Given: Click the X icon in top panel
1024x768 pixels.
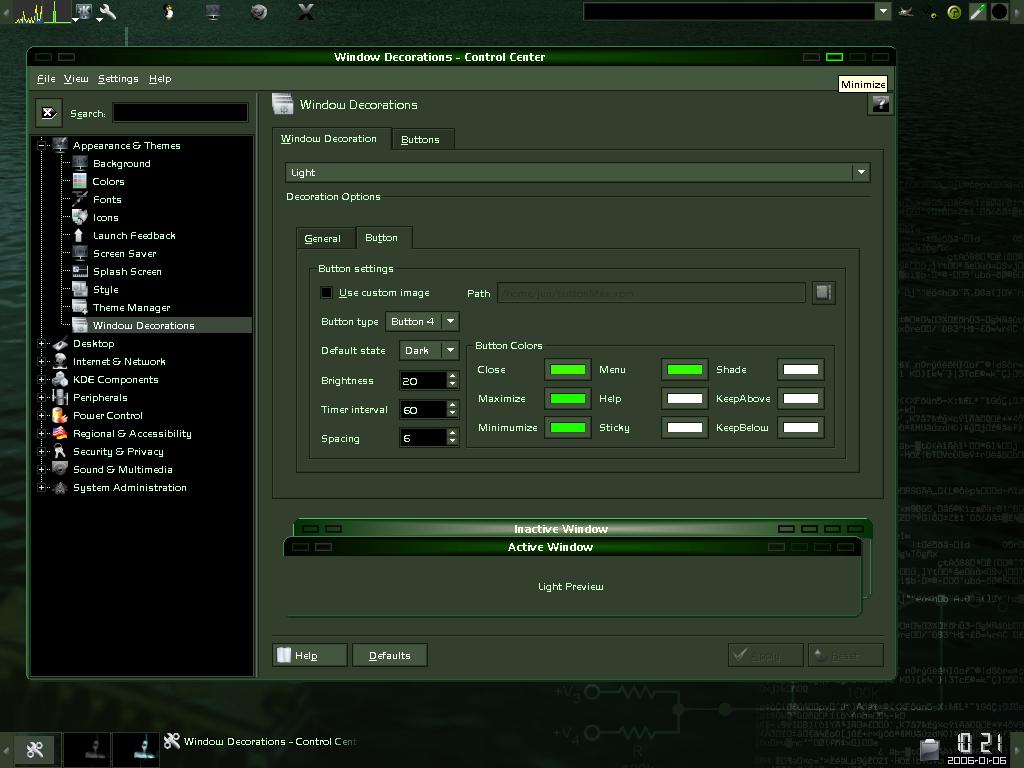Looking at the screenshot, I should pos(306,12).
